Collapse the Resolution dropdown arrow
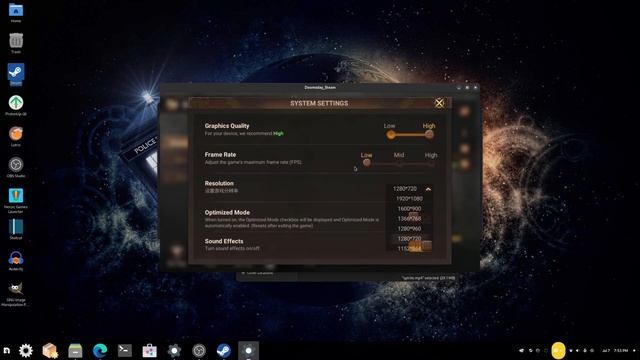 (428, 189)
